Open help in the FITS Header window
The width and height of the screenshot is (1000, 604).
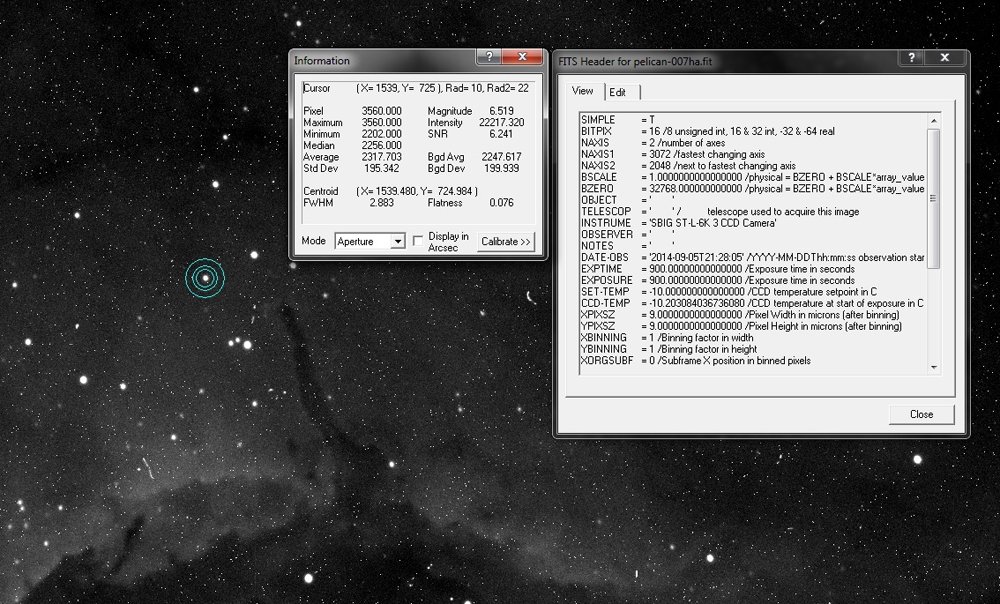[911, 57]
